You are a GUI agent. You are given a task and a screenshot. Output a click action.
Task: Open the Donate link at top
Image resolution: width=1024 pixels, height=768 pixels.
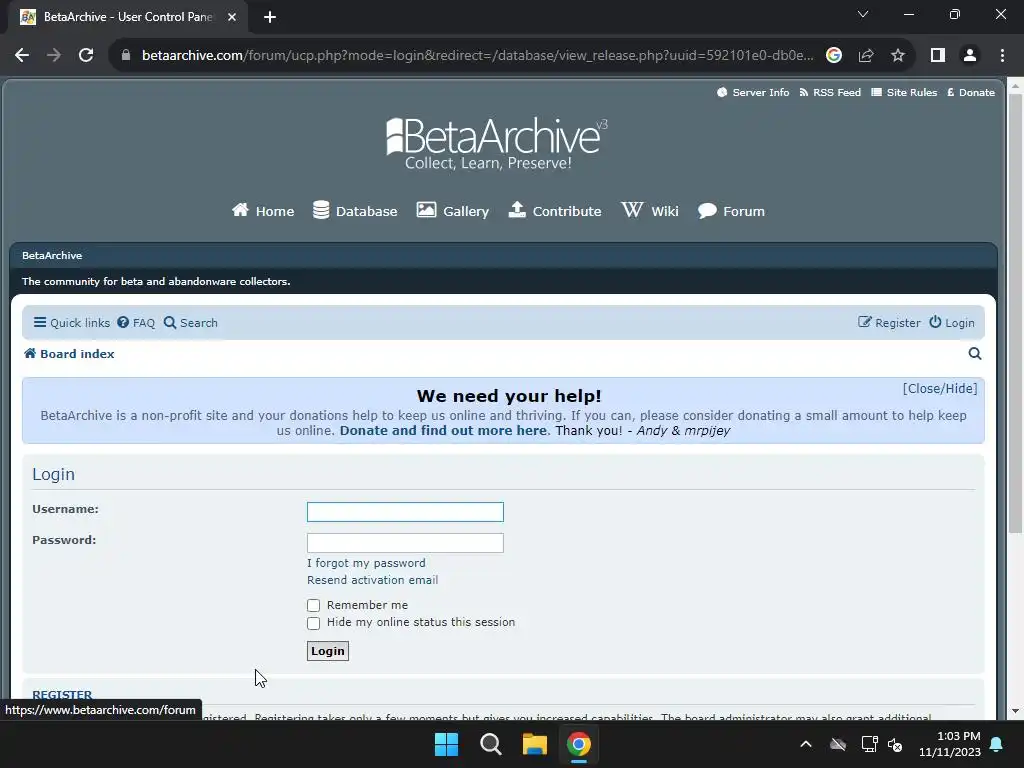(970, 93)
